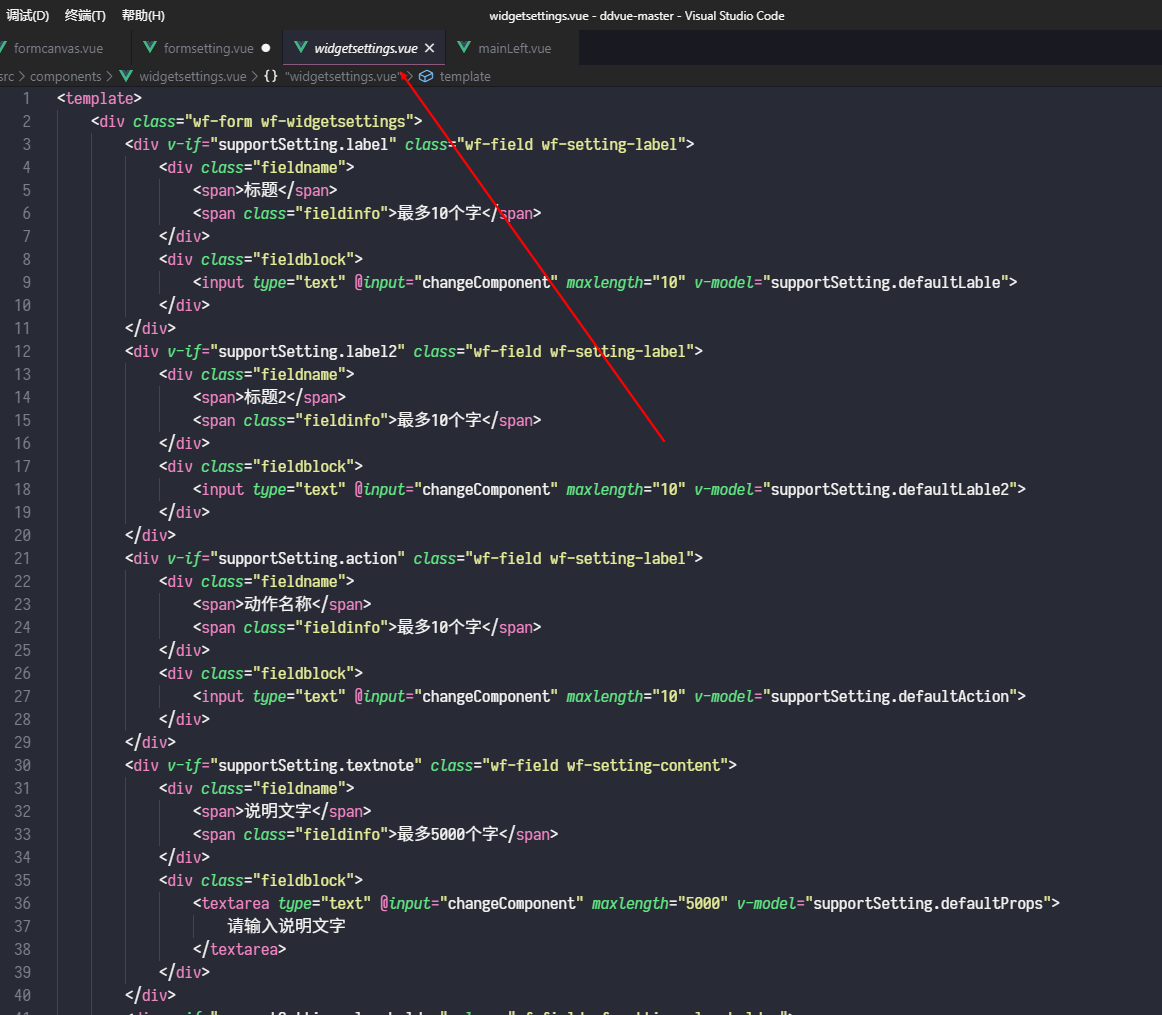Viewport: 1162px width, 1015px height.
Task: Click "supportSetting.textnote" on line 30
Action: (x=316, y=765)
